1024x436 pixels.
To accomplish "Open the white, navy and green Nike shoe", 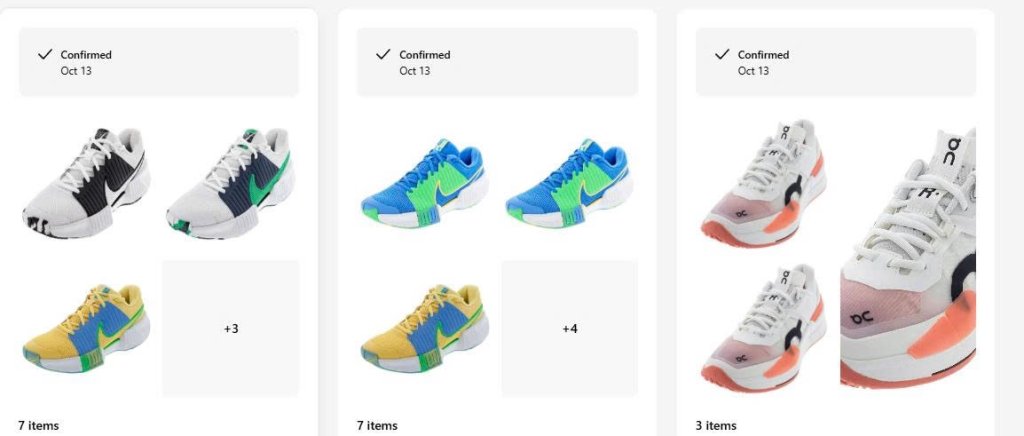I will point(231,184).
